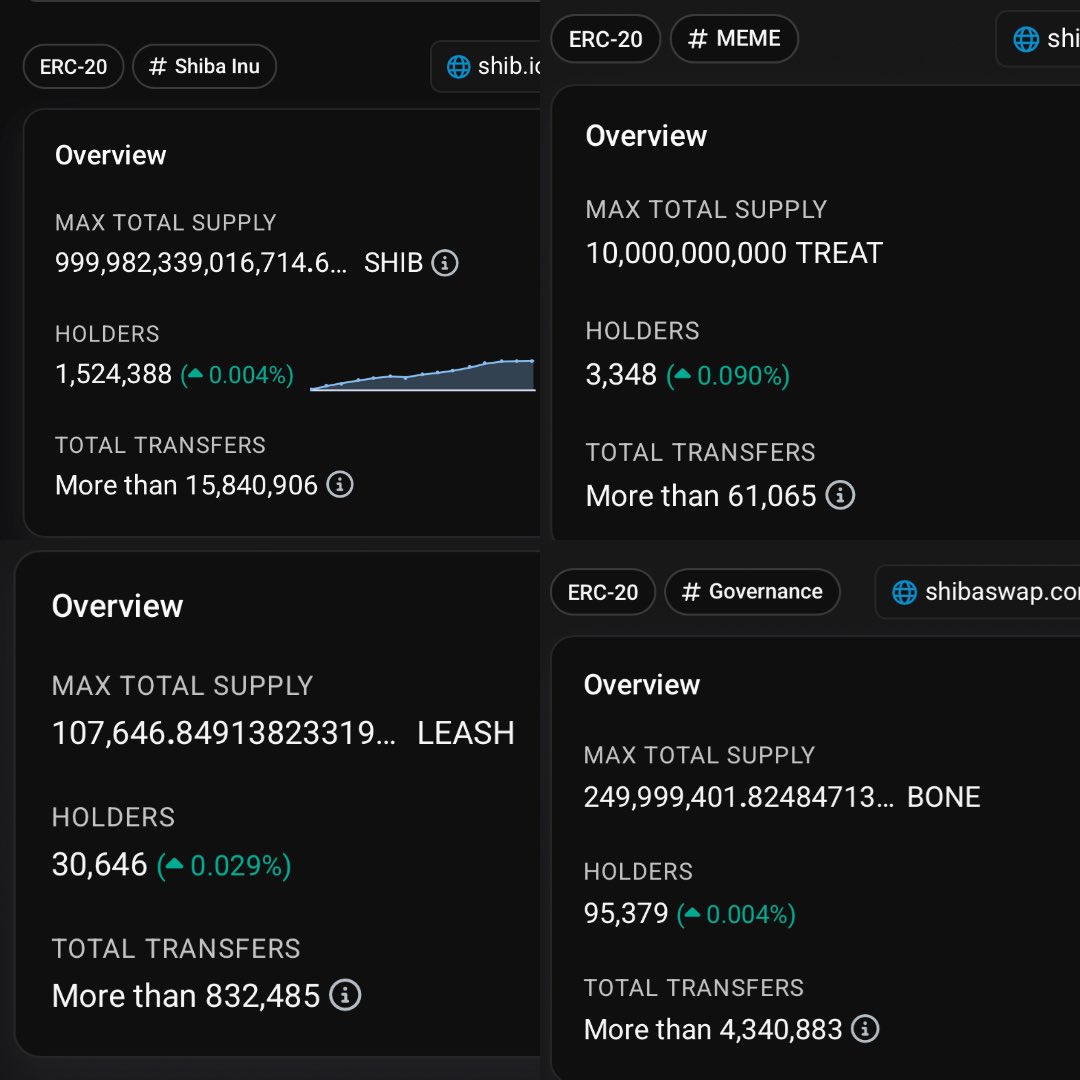Click the LEASH supply value 107,646.84913823319...
Screen dimensions: 1080x1080
coord(225,733)
